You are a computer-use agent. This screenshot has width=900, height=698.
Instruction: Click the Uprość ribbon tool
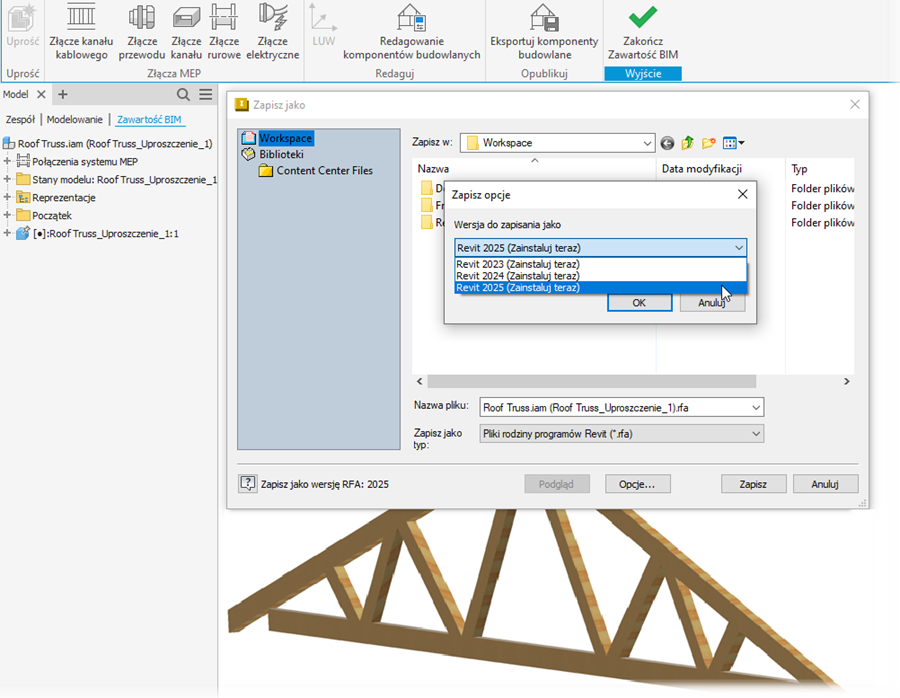click(x=23, y=26)
